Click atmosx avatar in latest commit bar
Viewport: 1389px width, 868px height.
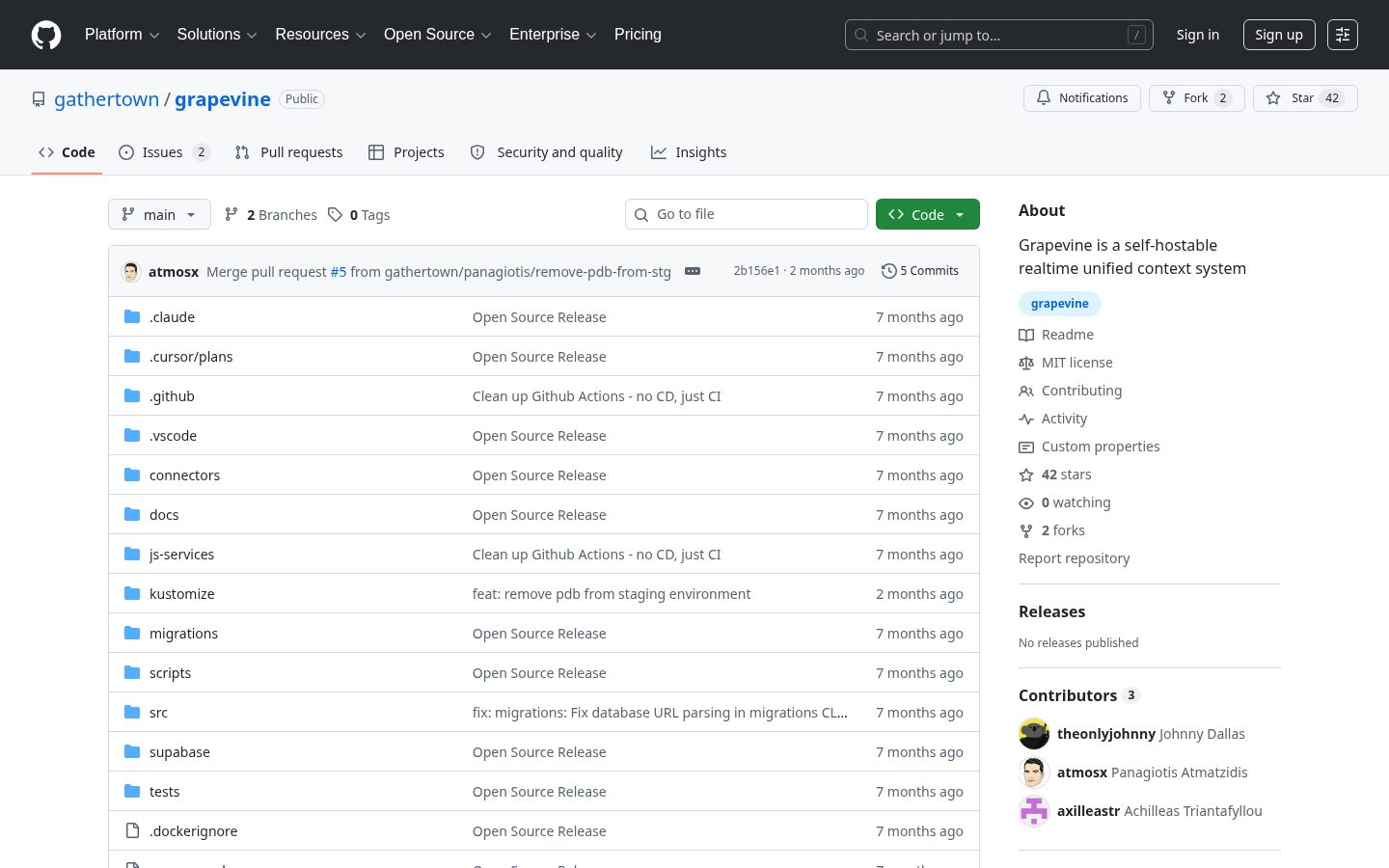point(131,271)
